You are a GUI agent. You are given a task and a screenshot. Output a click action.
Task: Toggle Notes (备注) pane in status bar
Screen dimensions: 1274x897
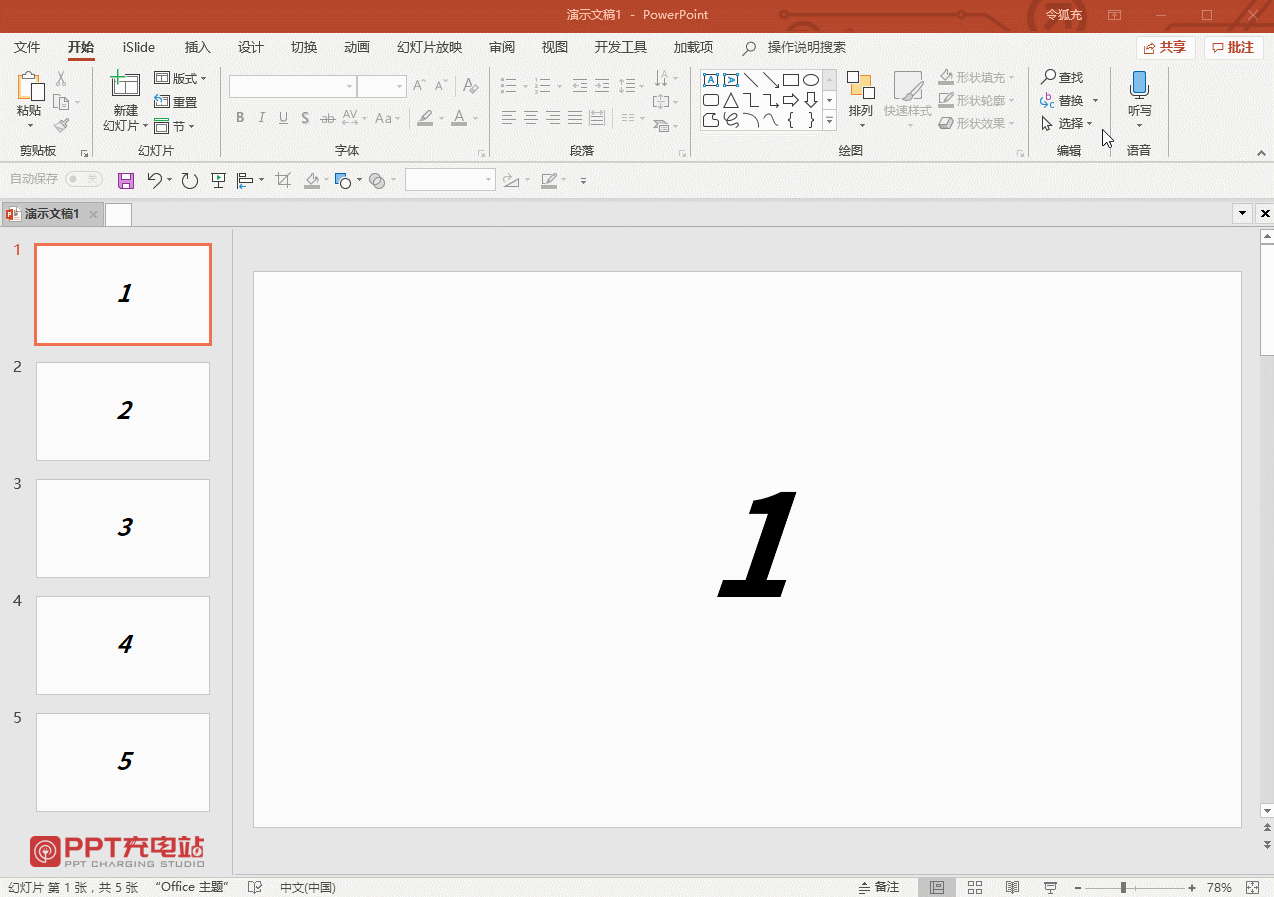(879, 887)
